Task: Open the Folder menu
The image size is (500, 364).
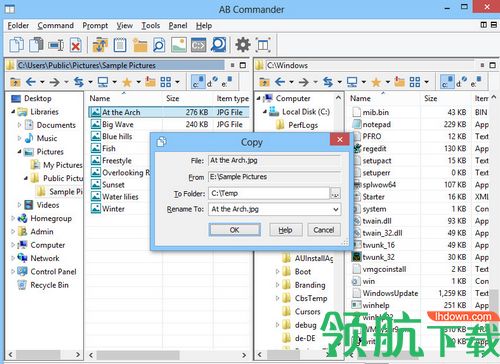Action: 18,25
